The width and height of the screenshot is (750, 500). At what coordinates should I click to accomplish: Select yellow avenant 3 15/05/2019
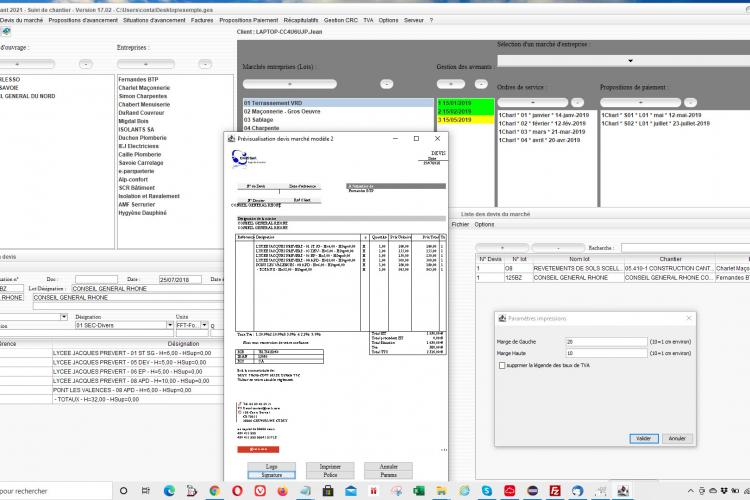click(x=465, y=120)
